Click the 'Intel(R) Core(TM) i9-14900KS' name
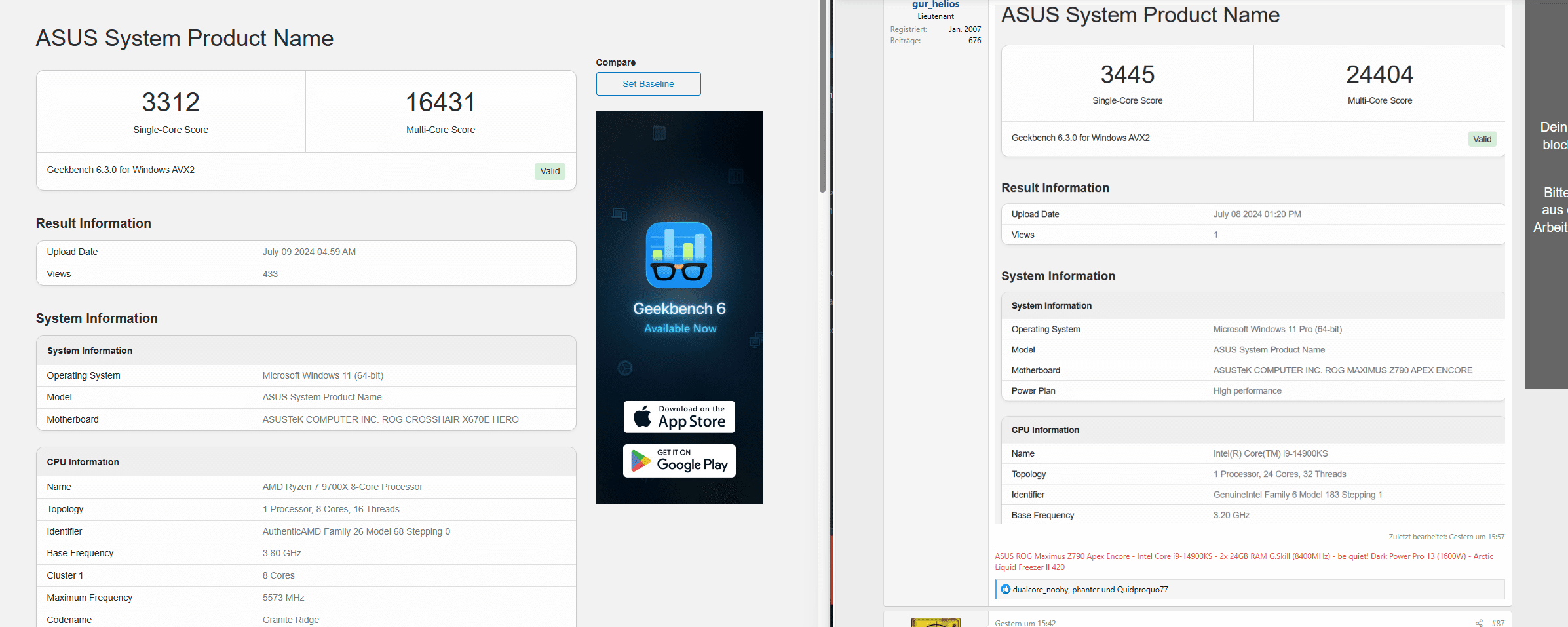1568x627 pixels. click(x=1270, y=453)
